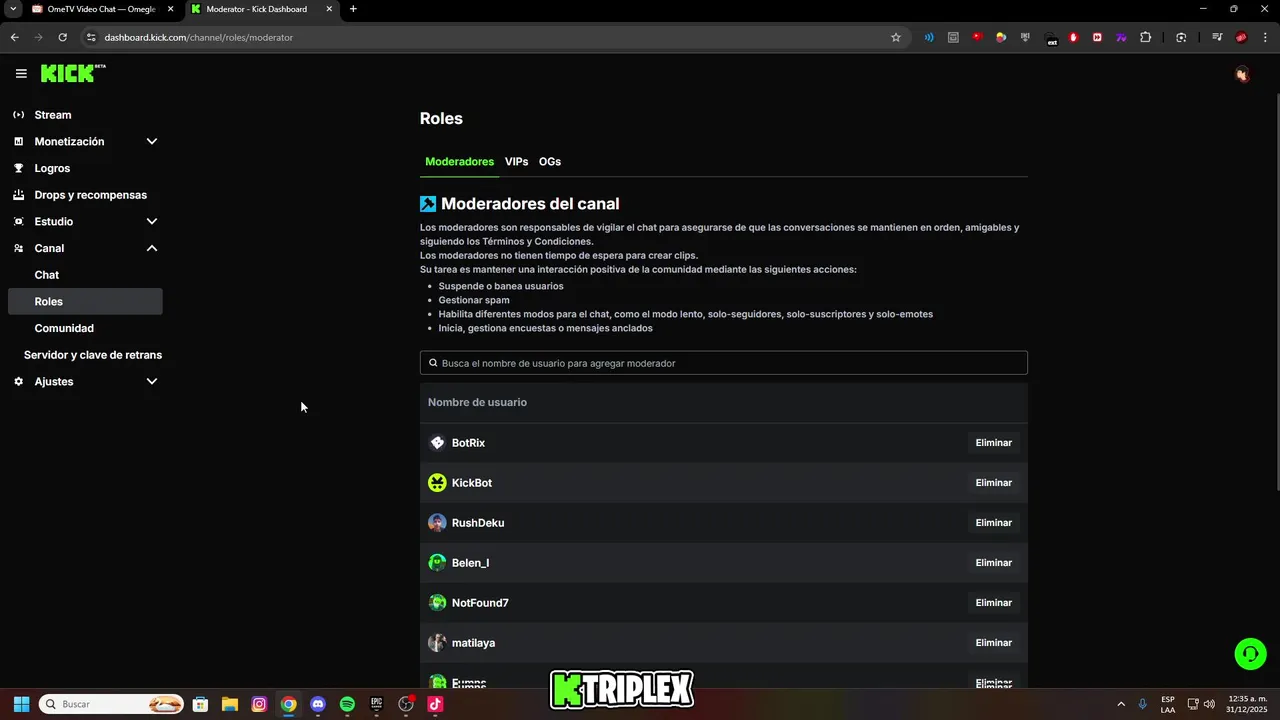The image size is (1280, 720).
Task: Click the KickBot avatar icon
Action: click(437, 483)
